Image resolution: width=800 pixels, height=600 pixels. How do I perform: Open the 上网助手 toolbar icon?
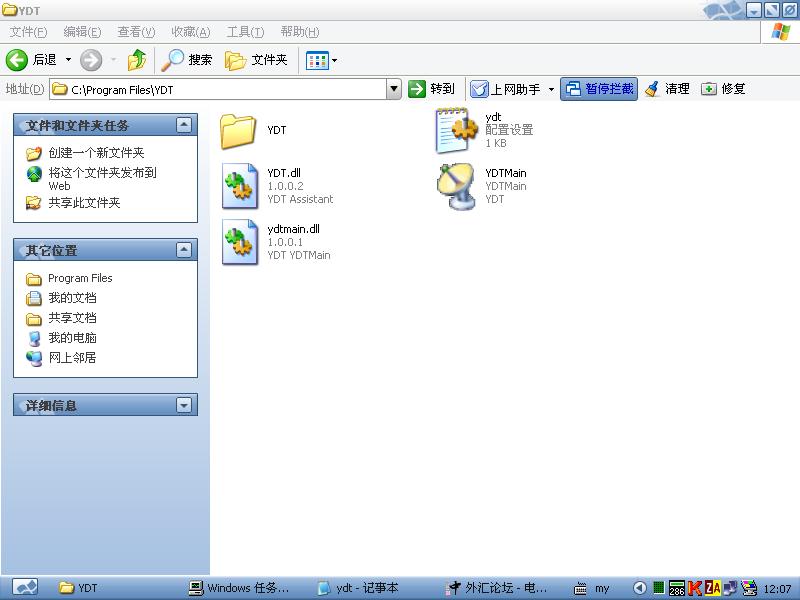click(479, 89)
